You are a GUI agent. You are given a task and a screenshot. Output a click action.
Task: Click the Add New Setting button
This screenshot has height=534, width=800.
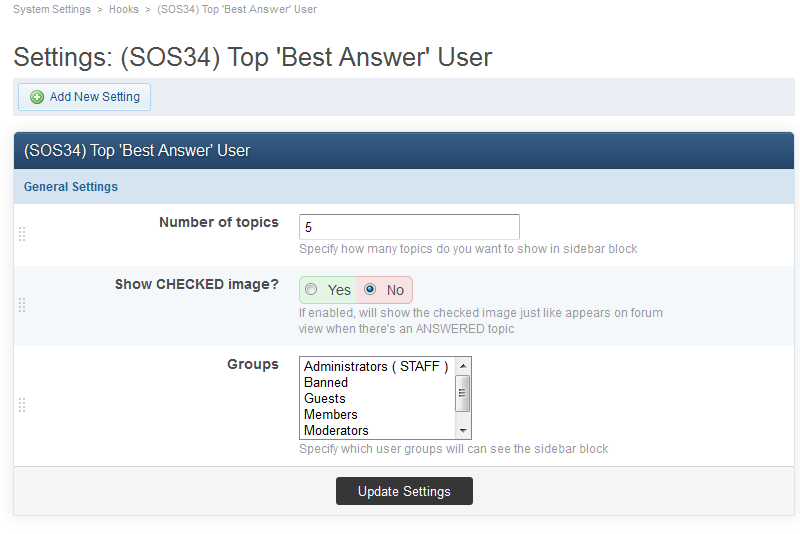(x=85, y=97)
